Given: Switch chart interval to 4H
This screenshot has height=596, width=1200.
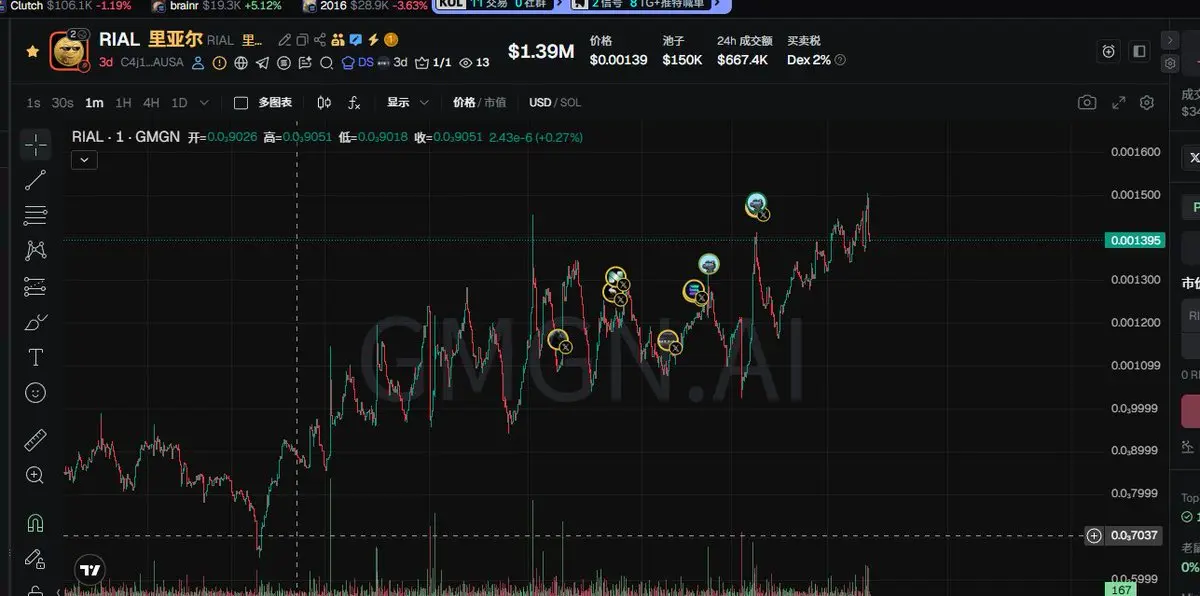Looking at the screenshot, I should pyautogui.click(x=151, y=102).
